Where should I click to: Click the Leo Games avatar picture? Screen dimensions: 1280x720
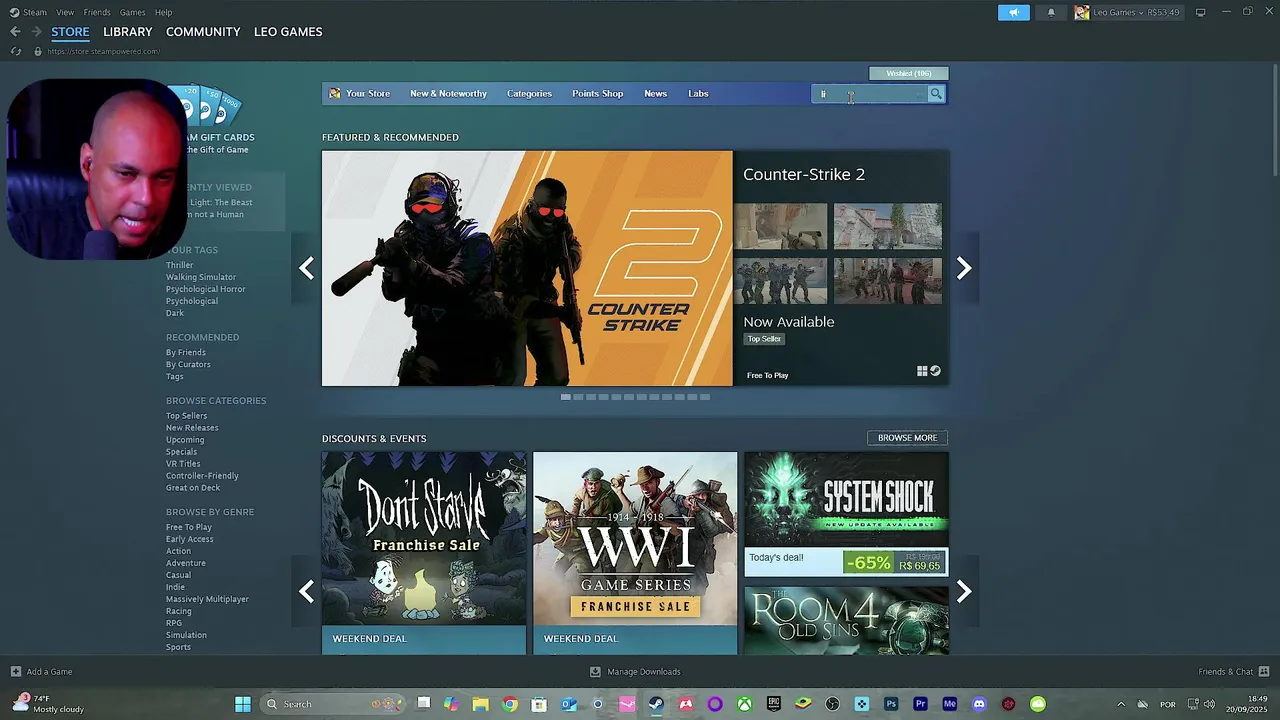[1082, 12]
